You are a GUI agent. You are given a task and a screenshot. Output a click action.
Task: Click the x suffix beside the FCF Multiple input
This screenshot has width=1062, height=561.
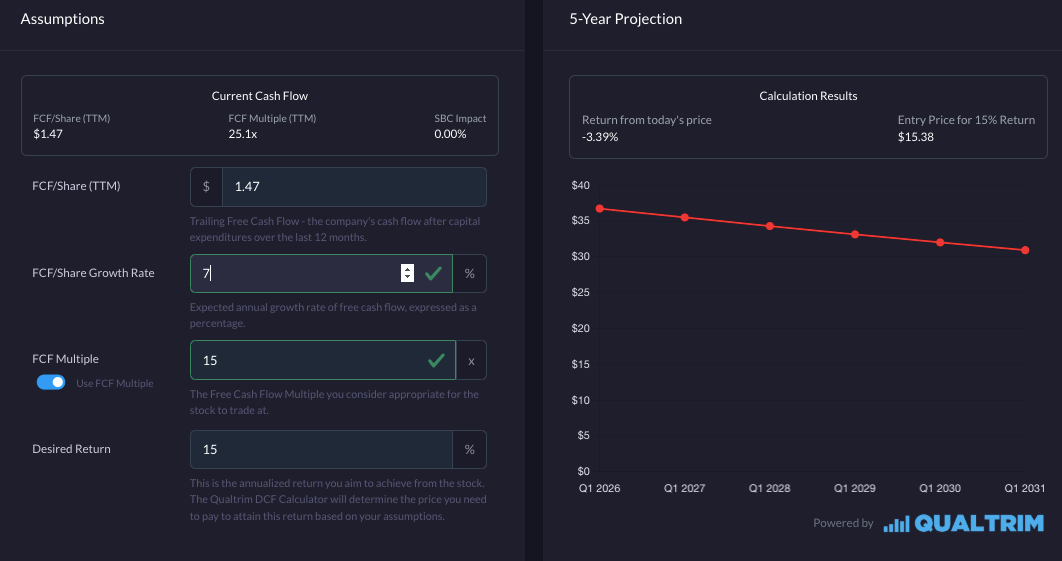471,360
